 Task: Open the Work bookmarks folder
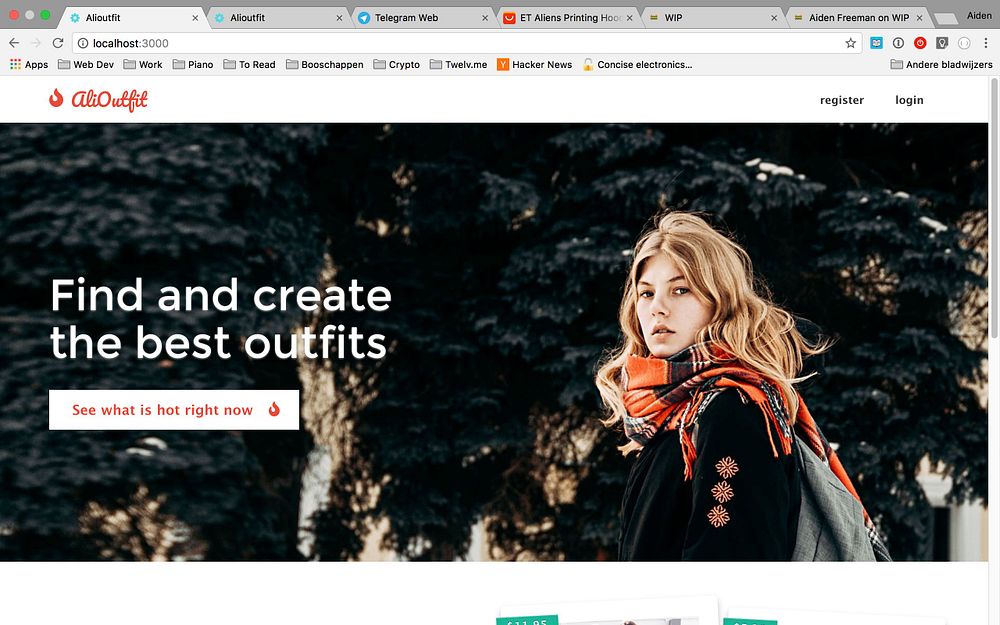[143, 64]
